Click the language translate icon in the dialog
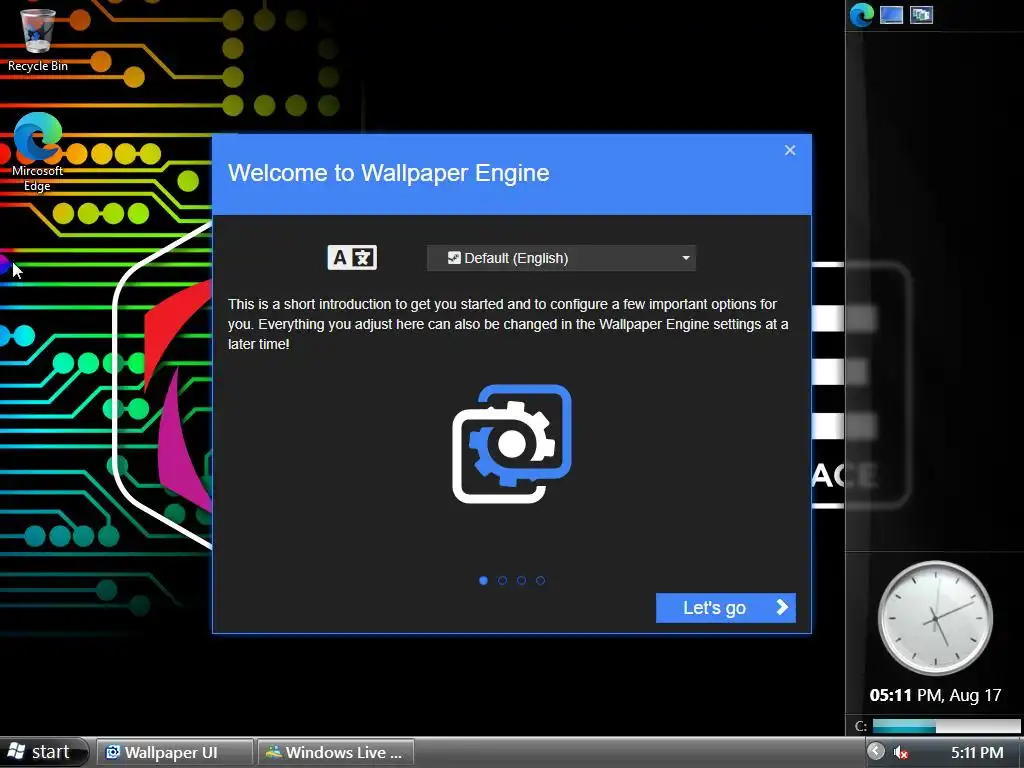The width and height of the screenshot is (1024, 768). (352, 257)
